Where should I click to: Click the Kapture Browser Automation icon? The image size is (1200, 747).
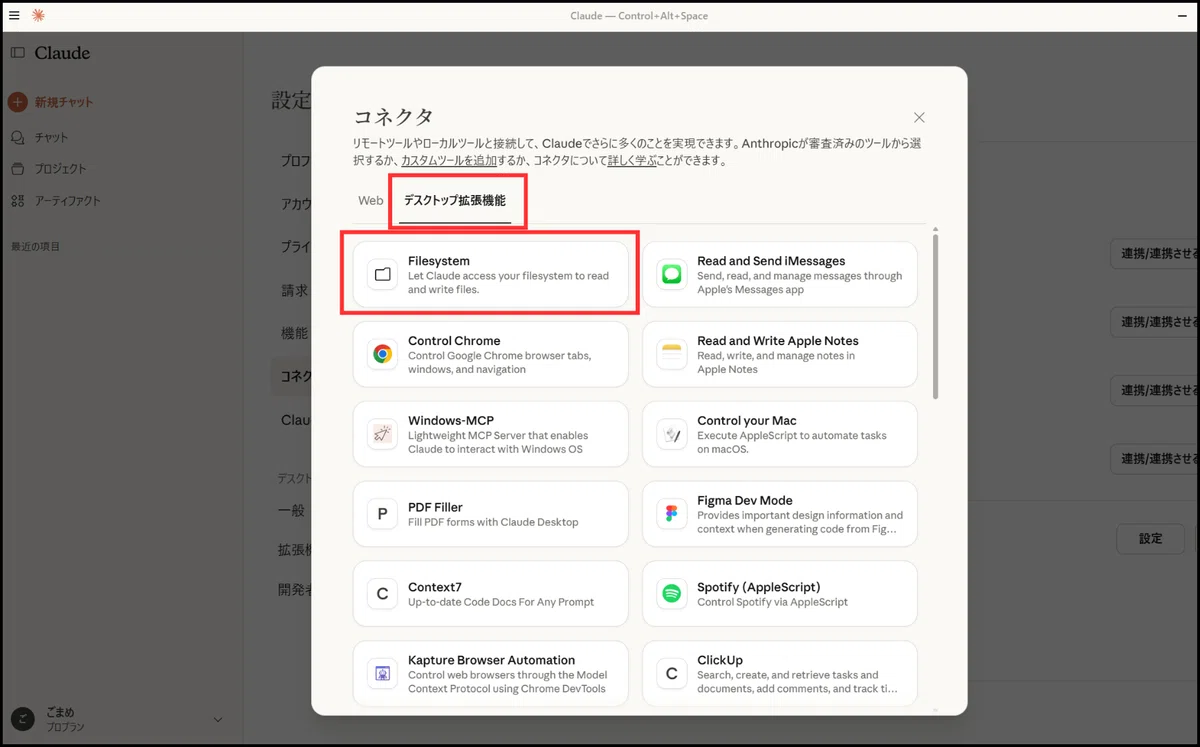(382, 674)
